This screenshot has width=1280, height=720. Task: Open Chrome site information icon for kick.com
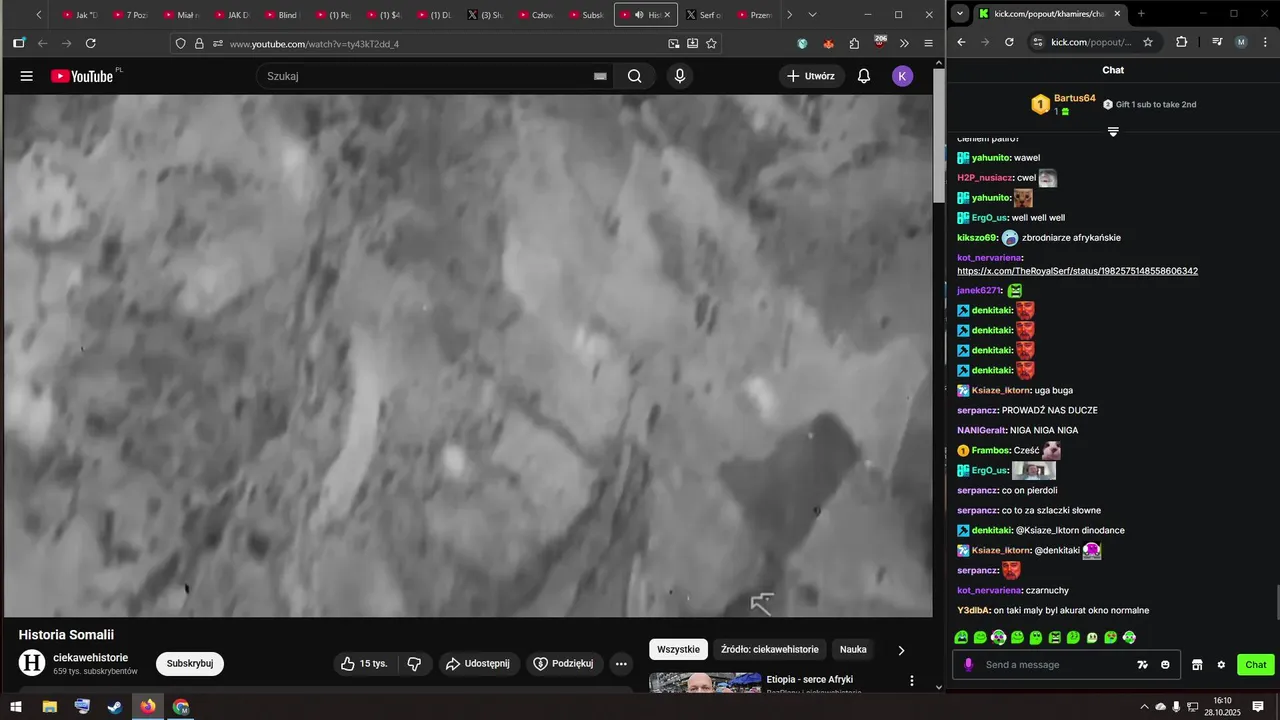[x=1037, y=42]
